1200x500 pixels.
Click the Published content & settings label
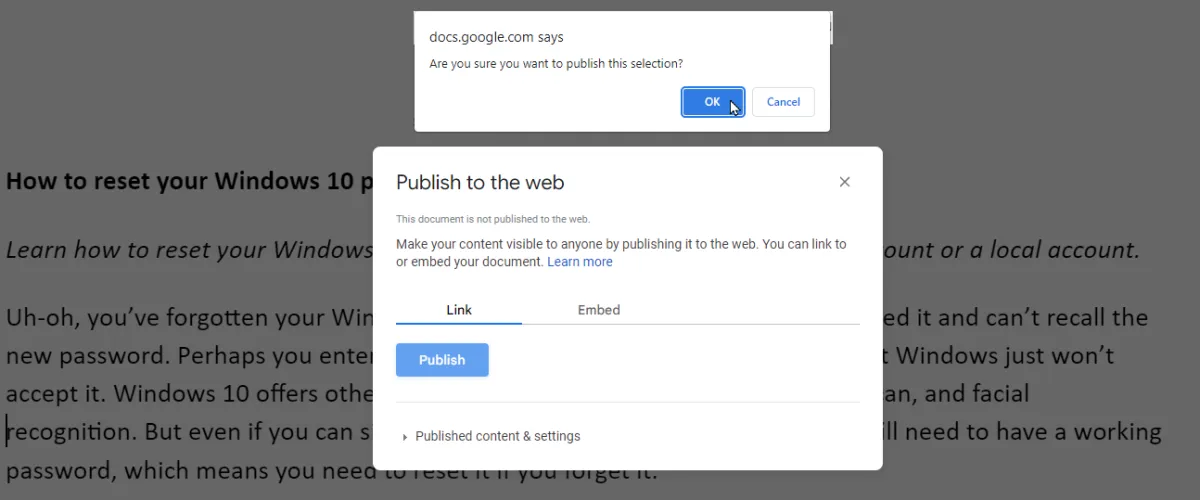pos(497,436)
